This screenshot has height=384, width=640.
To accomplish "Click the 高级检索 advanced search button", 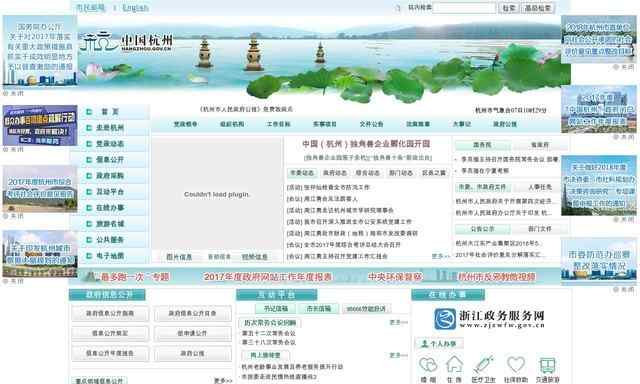I will click(538, 8).
